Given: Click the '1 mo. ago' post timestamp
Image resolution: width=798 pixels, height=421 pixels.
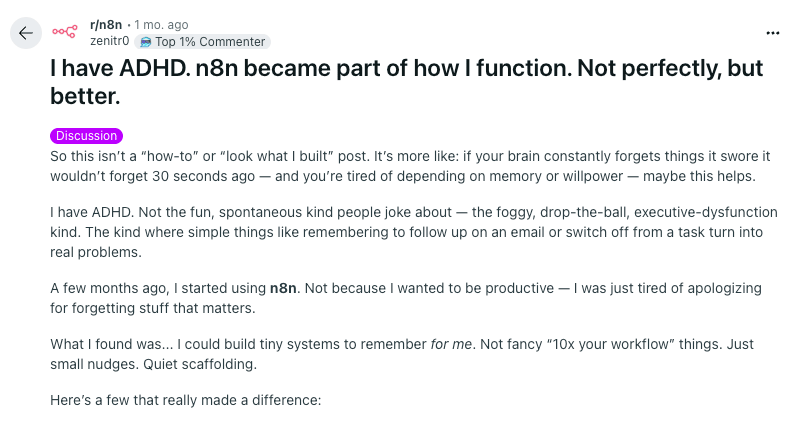Looking at the screenshot, I should [x=161, y=24].
